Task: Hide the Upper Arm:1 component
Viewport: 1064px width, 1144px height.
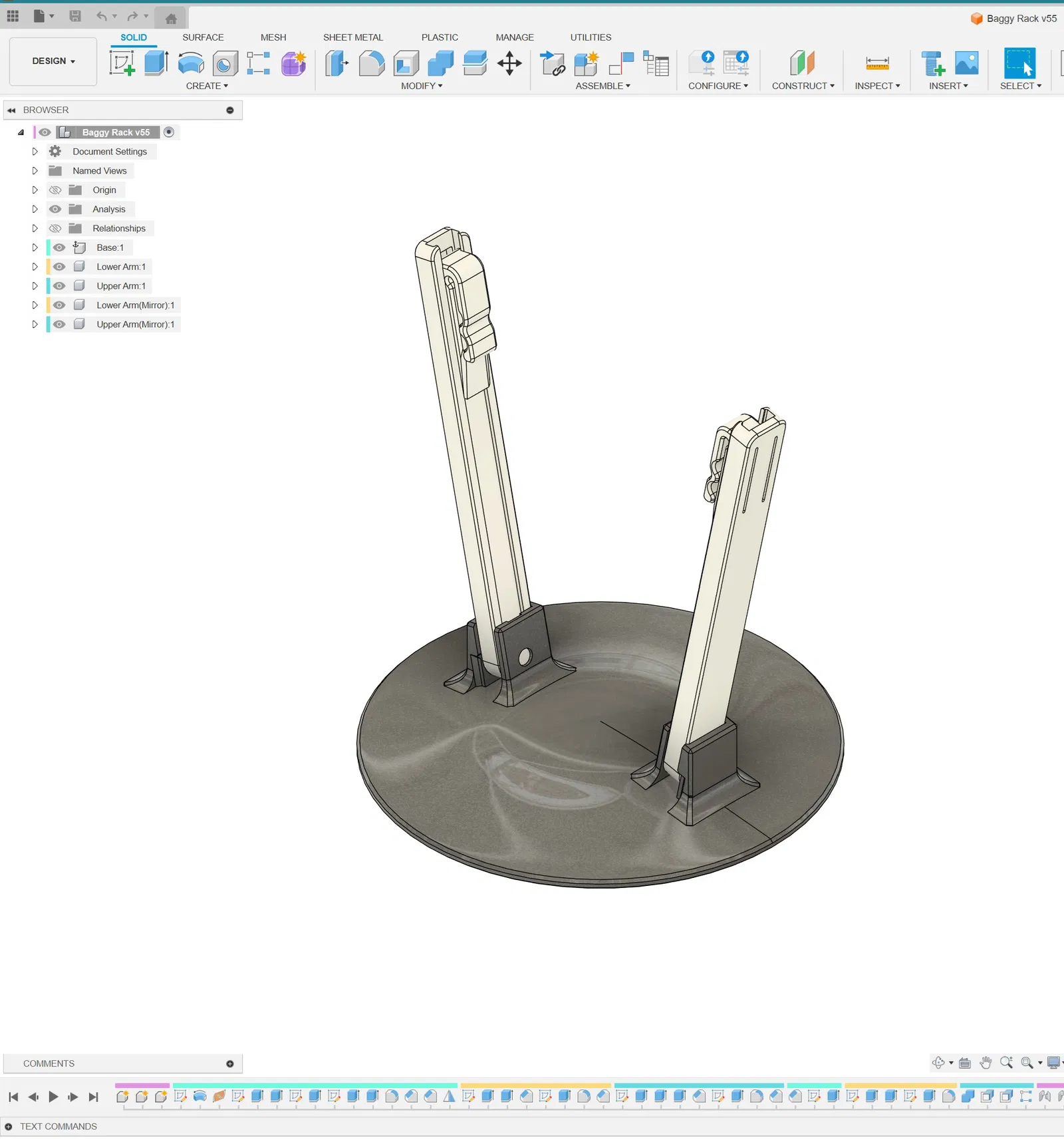Action: click(59, 287)
